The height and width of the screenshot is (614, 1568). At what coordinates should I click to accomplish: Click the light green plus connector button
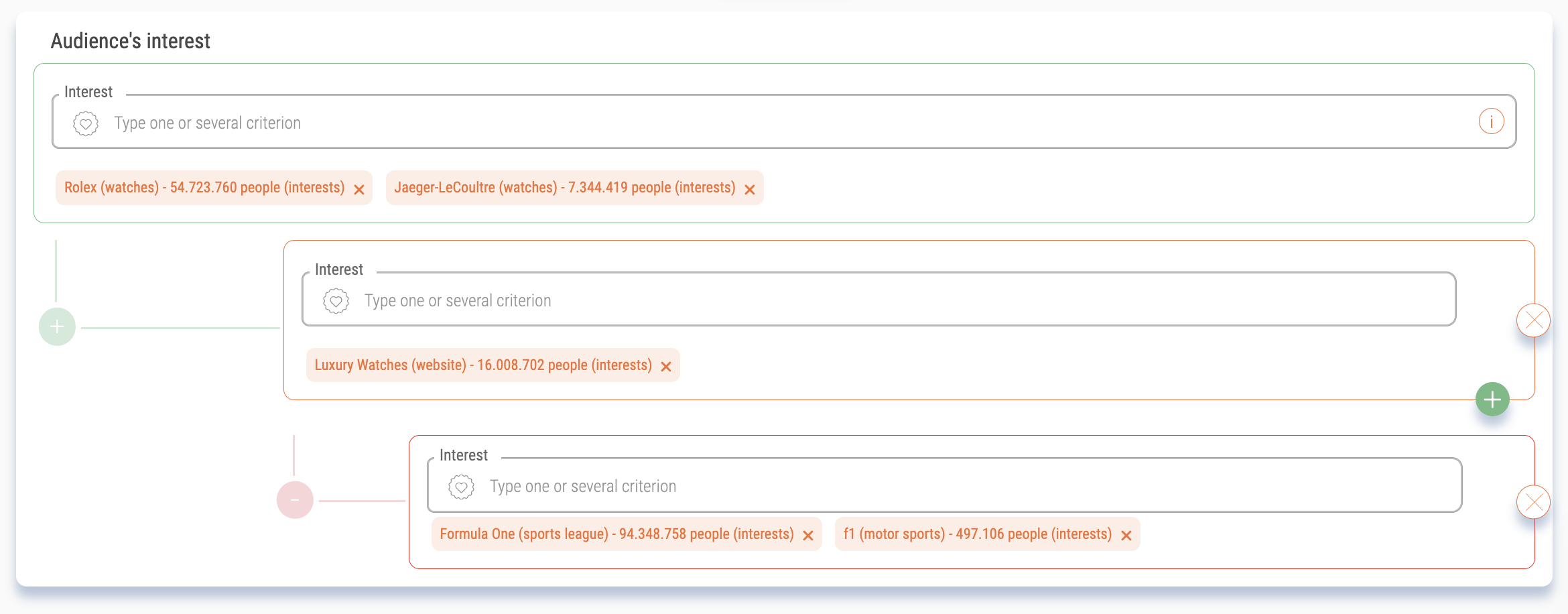(57, 326)
